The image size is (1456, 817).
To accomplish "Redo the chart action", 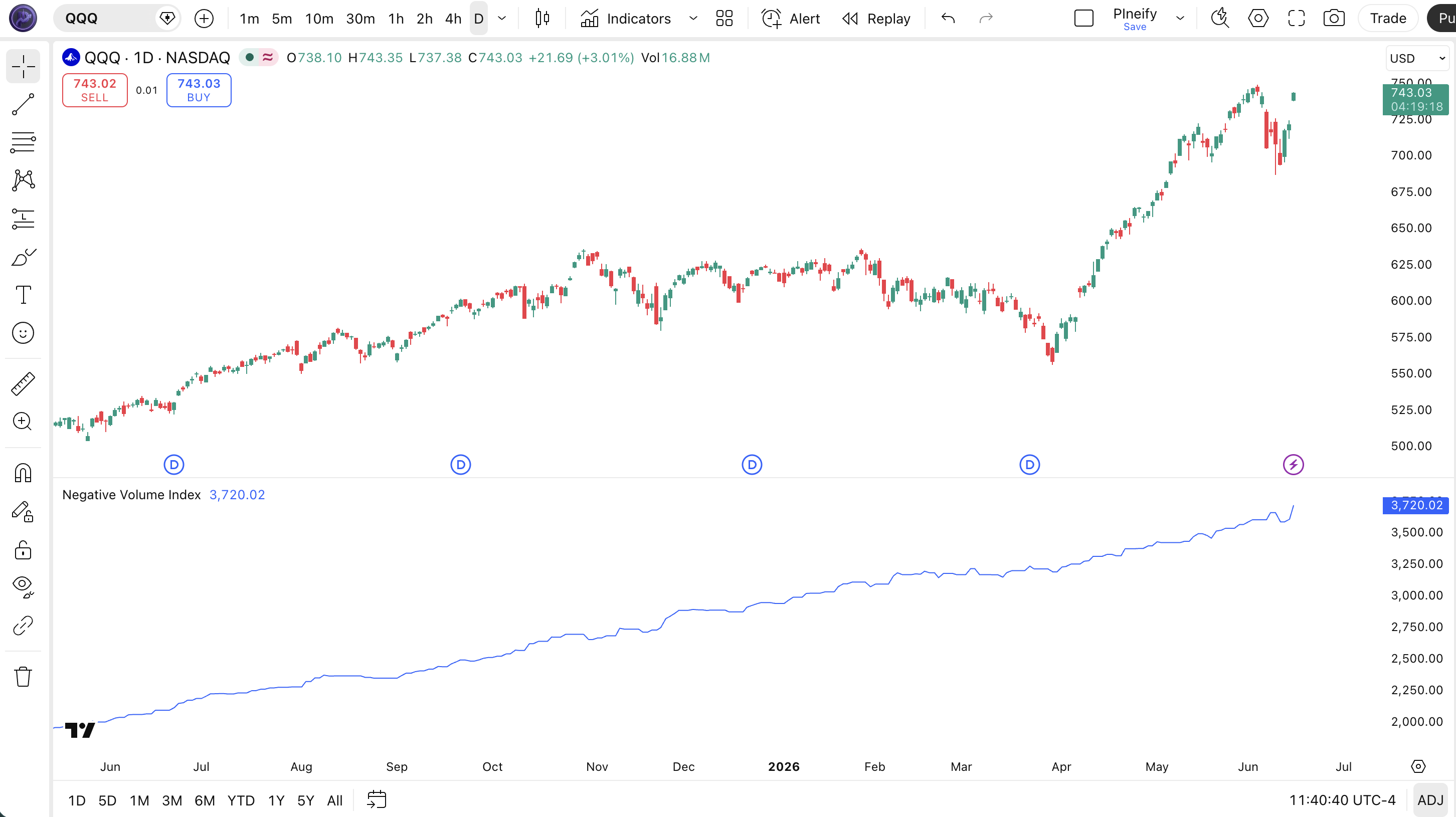I will click(986, 19).
